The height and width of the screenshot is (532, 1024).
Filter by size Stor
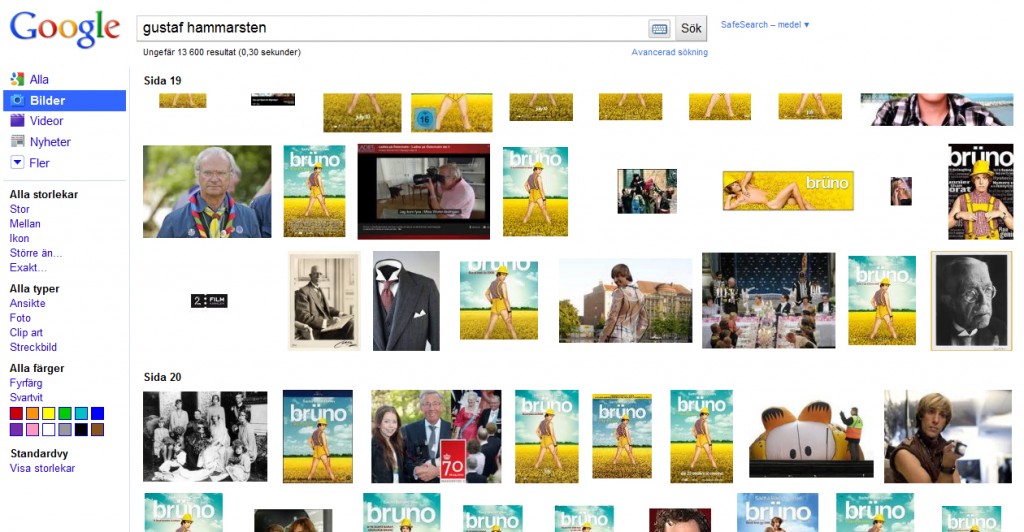20,210
